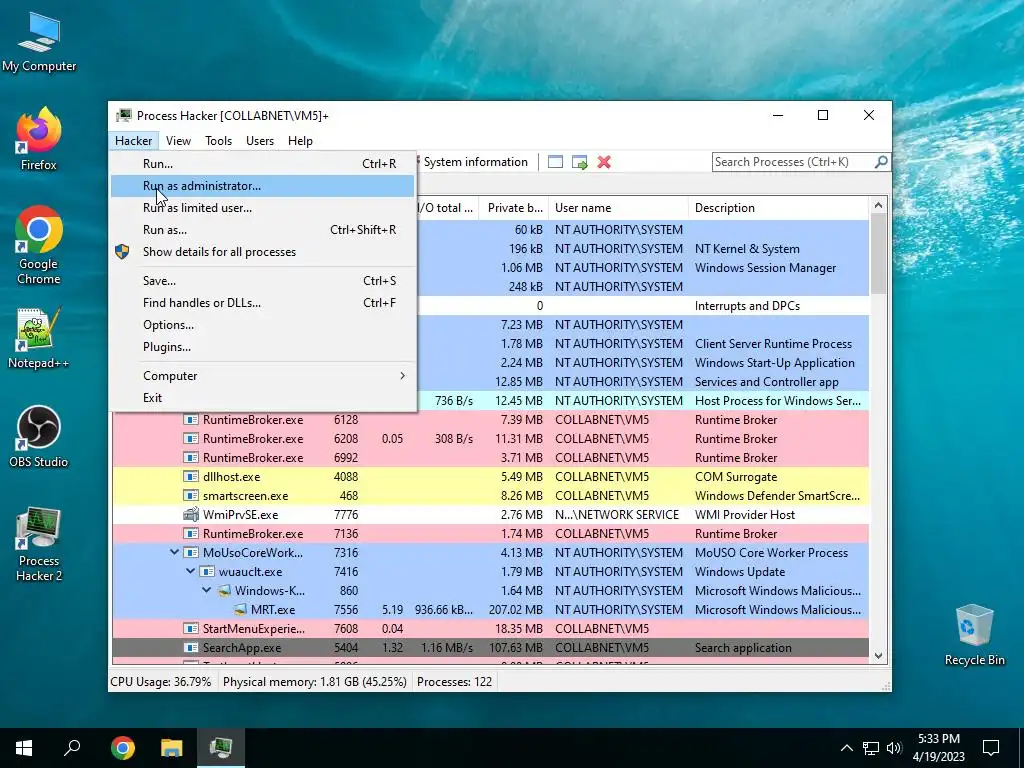Sort by Private bytes column header
Screen dimensions: 1024x768
tap(514, 208)
